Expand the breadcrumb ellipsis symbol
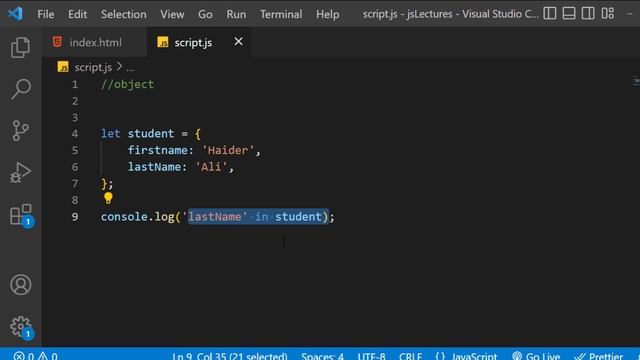 tap(130, 68)
